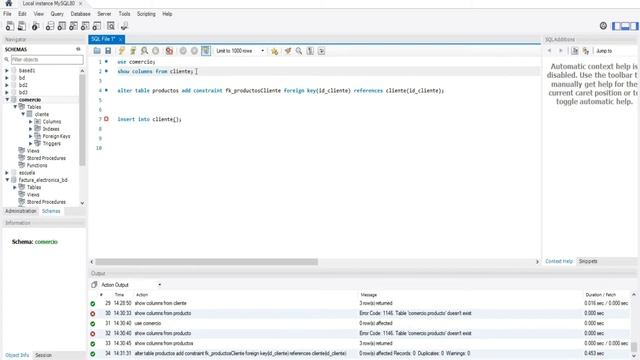640x360 pixels.
Task: Select the Indexes node under cliente
Action: (x=51, y=129)
